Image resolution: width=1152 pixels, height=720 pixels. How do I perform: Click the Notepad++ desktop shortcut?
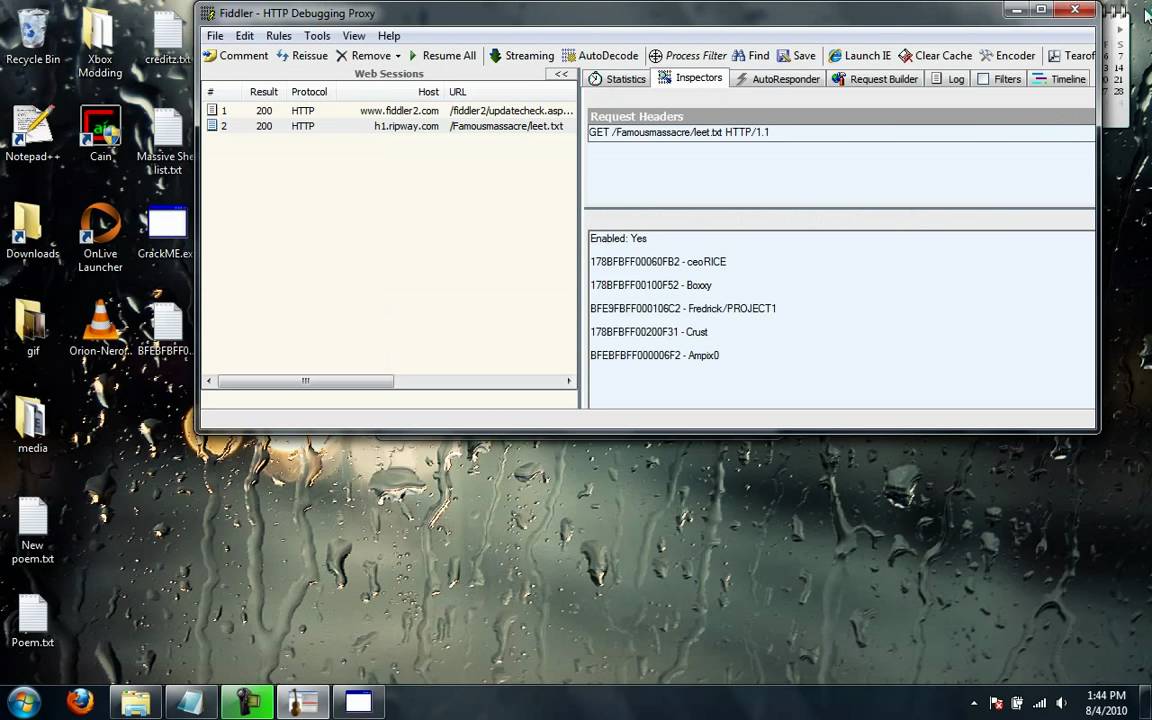[32, 134]
